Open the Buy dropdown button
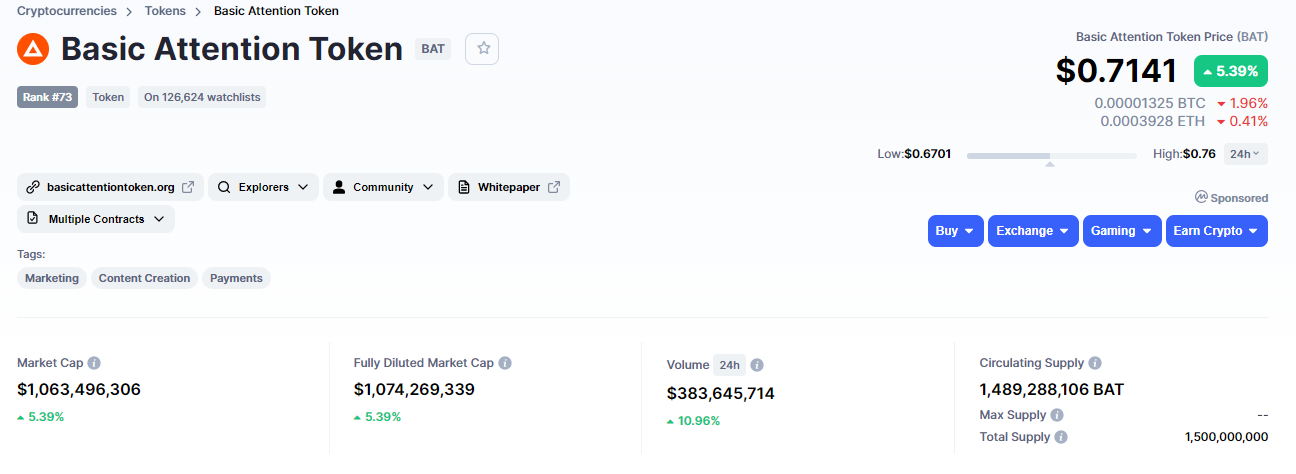The width and height of the screenshot is (1296, 474). [x=956, y=231]
